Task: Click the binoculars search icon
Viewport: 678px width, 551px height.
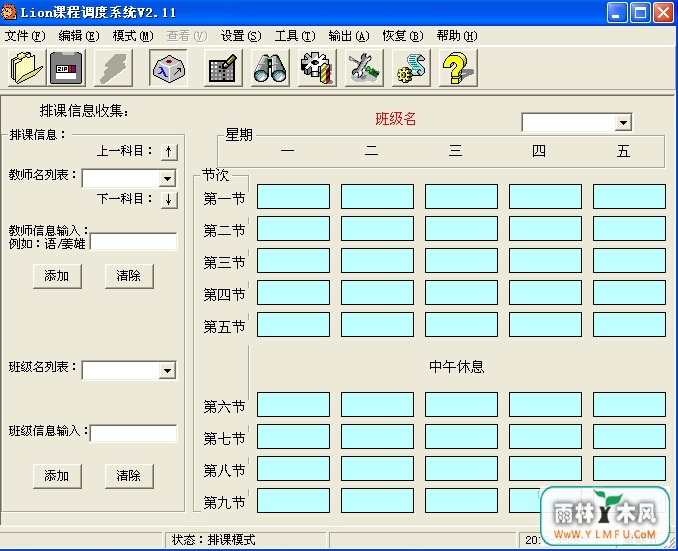Action: pos(270,68)
